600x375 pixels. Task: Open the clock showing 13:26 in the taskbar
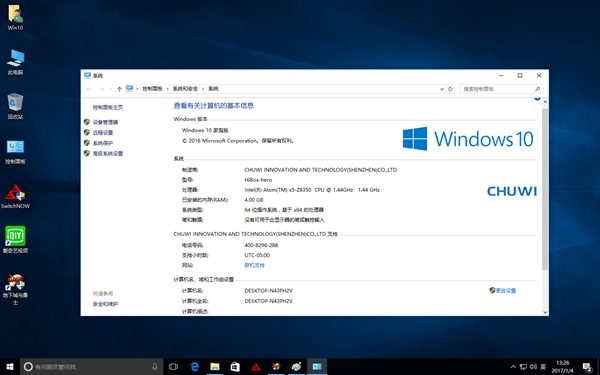click(x=562, y=367)
